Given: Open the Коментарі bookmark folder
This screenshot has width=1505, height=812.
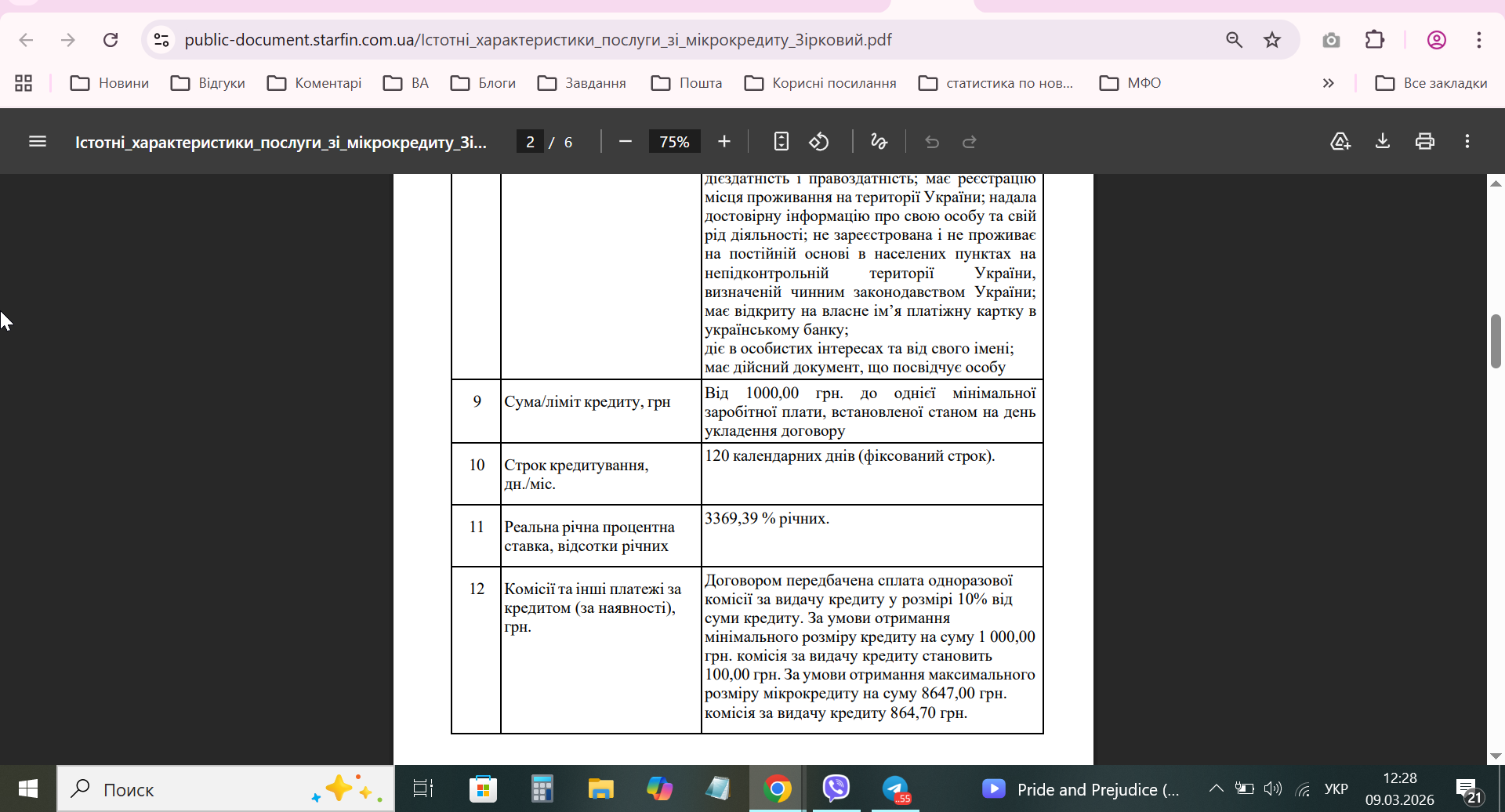Looking at the screenshot, I should [x=314, y=83].
